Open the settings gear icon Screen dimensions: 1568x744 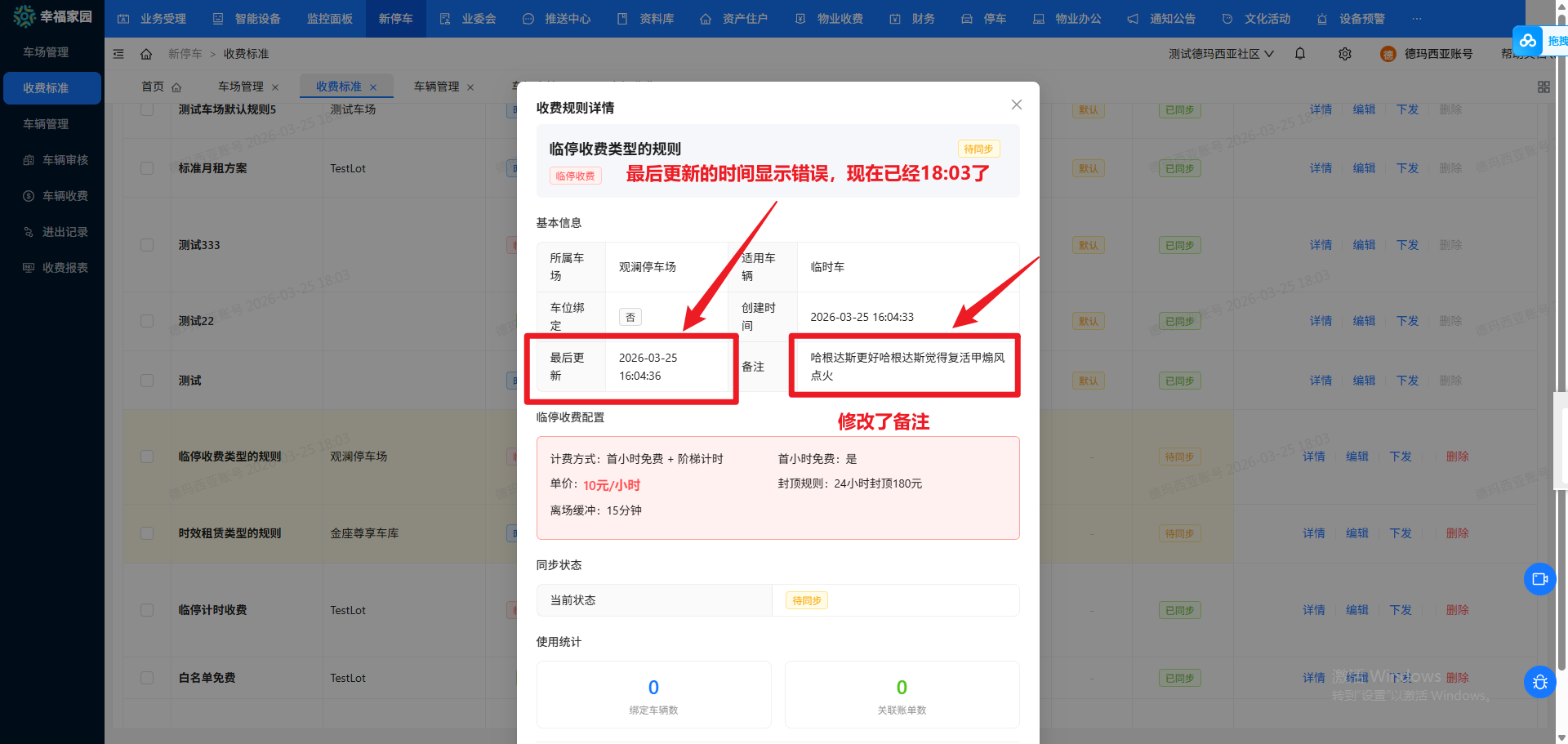coord(1345,54)
